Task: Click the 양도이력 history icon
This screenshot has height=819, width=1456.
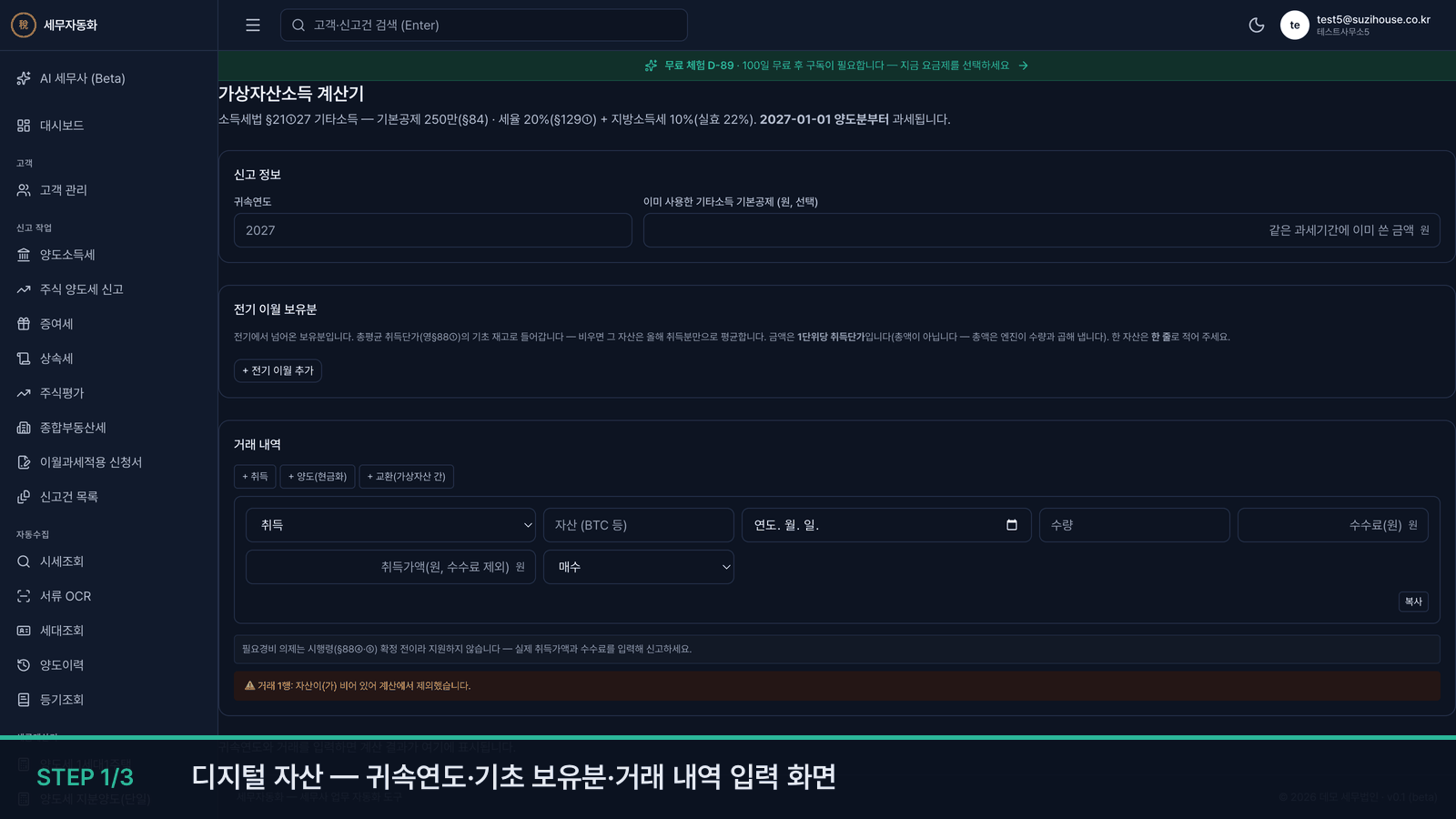Action: click(x=24, y=665)
